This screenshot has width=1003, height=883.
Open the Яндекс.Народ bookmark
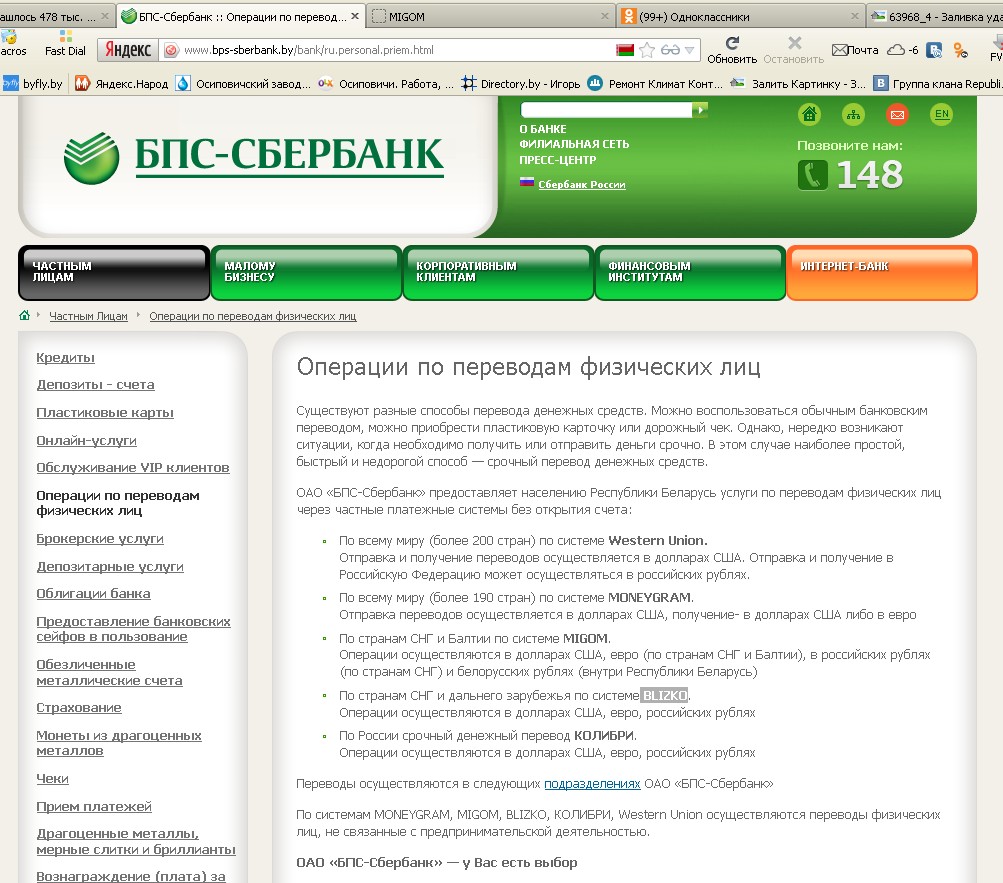(x=122, y=84)
